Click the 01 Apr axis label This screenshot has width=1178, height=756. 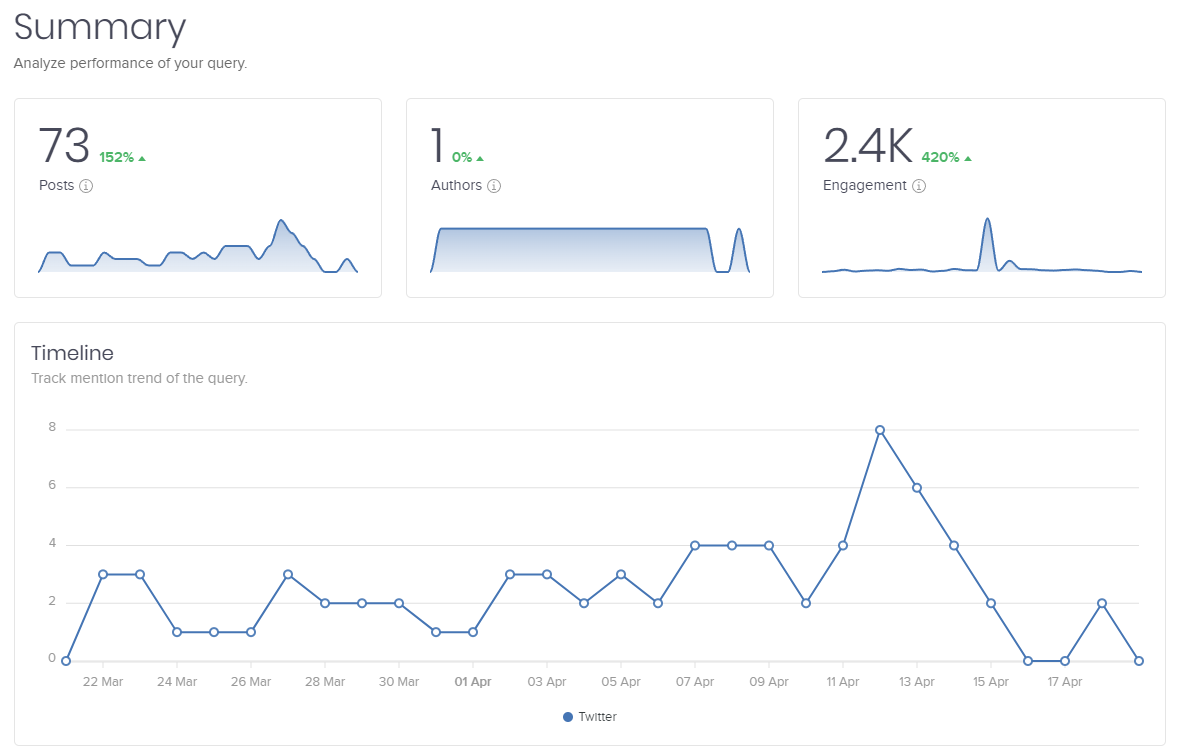coord(472,681)
